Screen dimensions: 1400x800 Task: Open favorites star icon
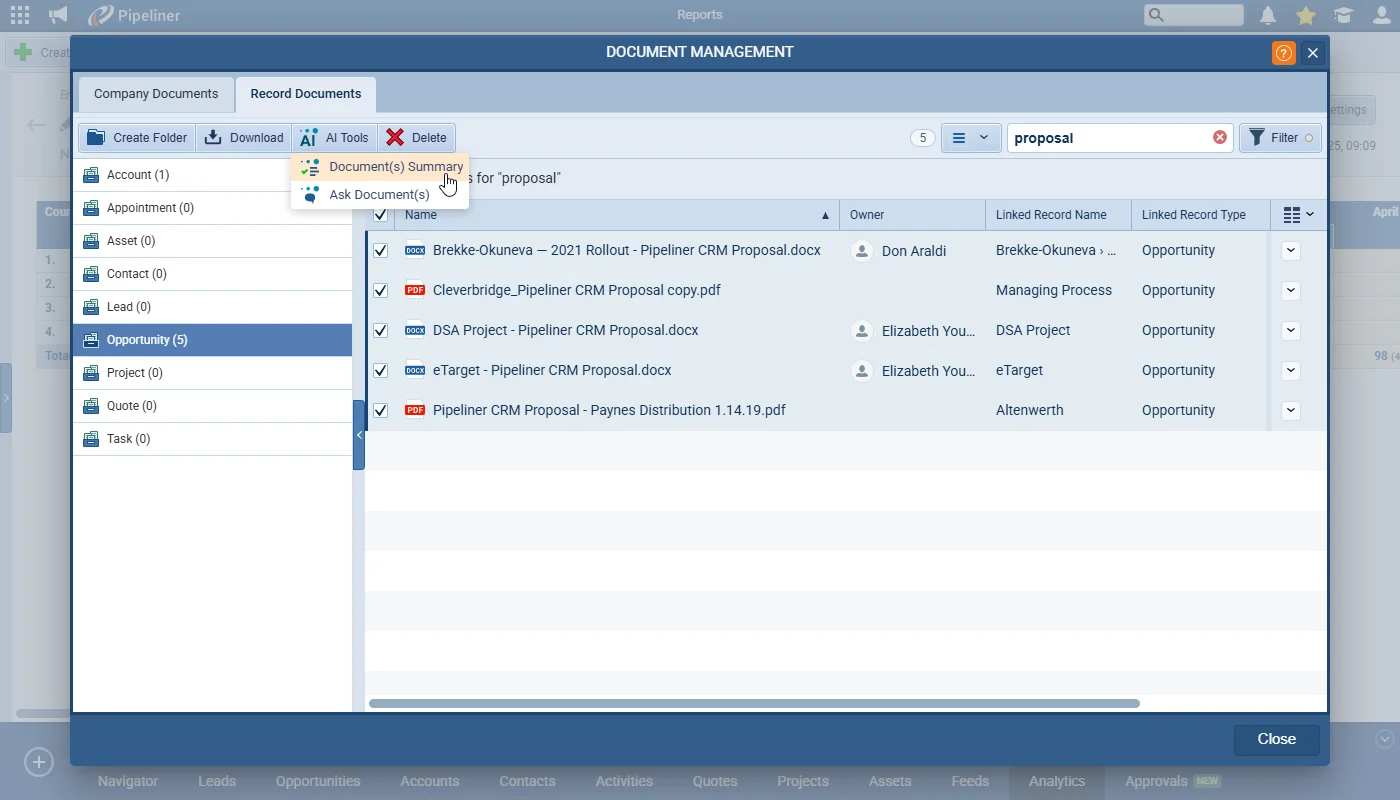(x=1305, y=15)
